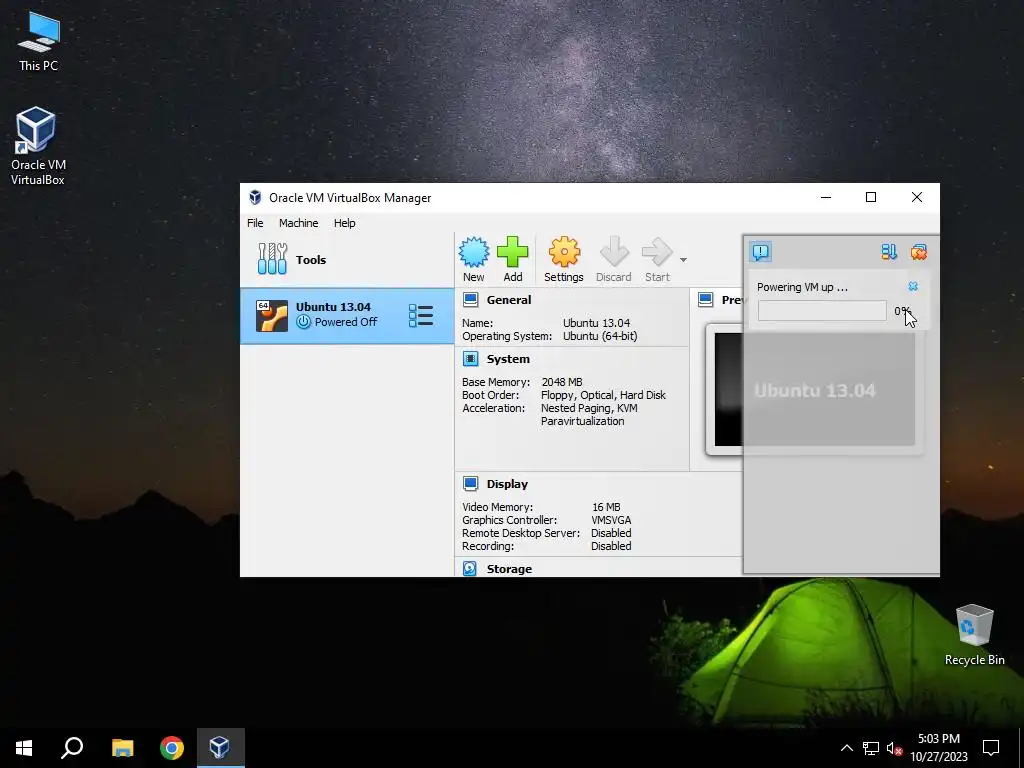Image resolution: width=1024 pixels, height=768 pixels.
Task: Cancel the Powering VM up notification
Action: click(x=913, y=287)
